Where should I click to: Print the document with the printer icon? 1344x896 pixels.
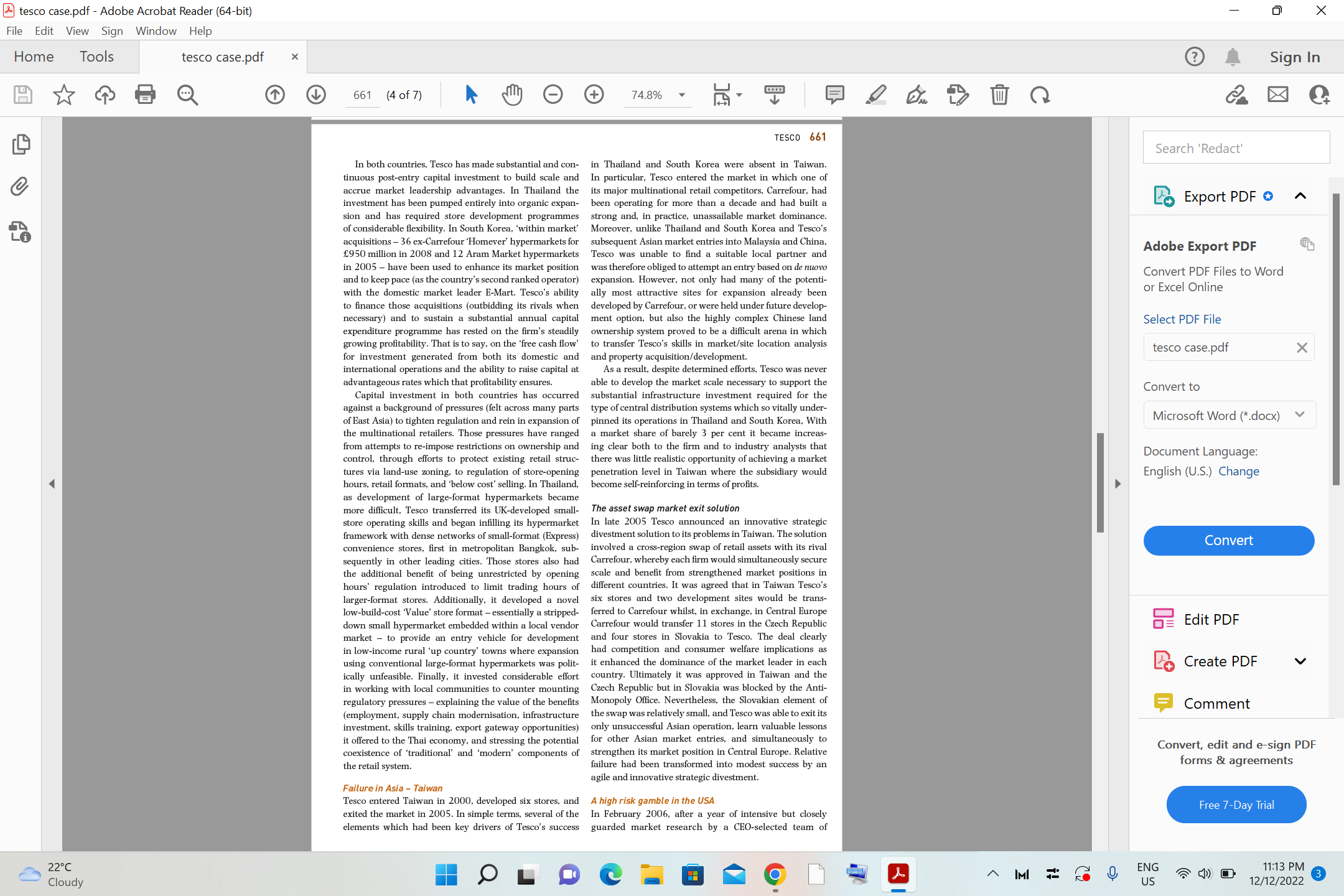point(145,95)
